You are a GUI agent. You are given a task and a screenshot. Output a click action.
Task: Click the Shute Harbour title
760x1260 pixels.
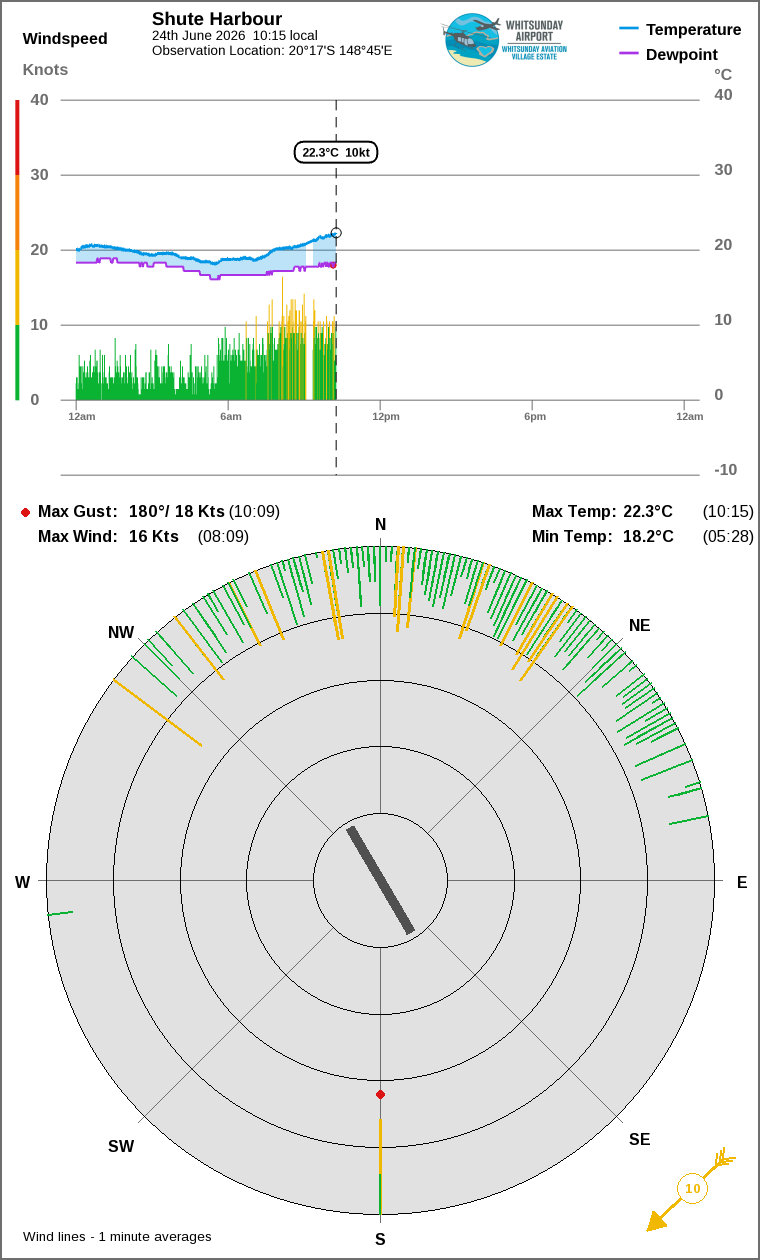(x=217, y=19)
